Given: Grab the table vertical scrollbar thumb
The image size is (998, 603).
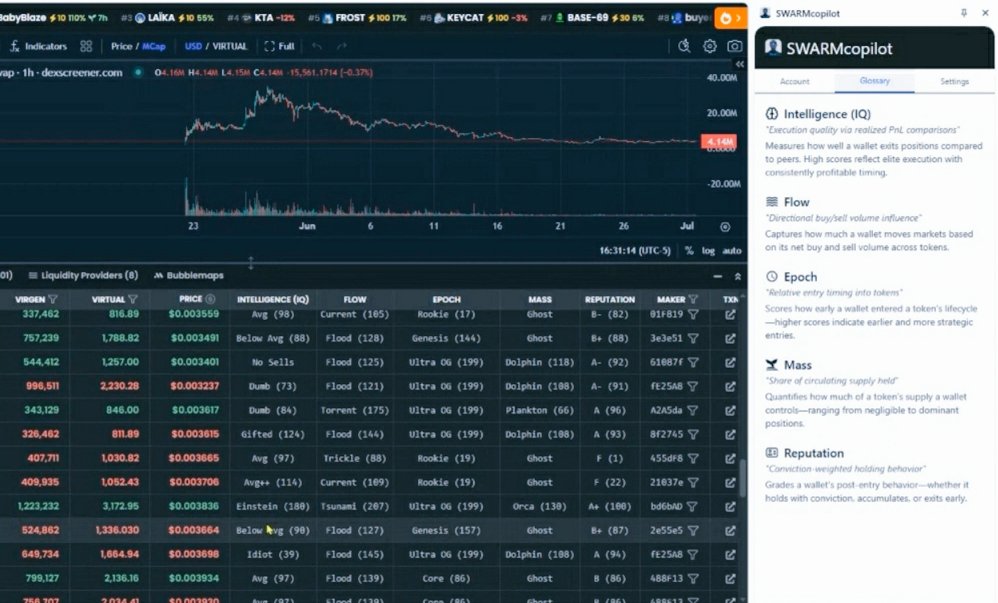Looking at the screenshot, I should click(742, 479).
